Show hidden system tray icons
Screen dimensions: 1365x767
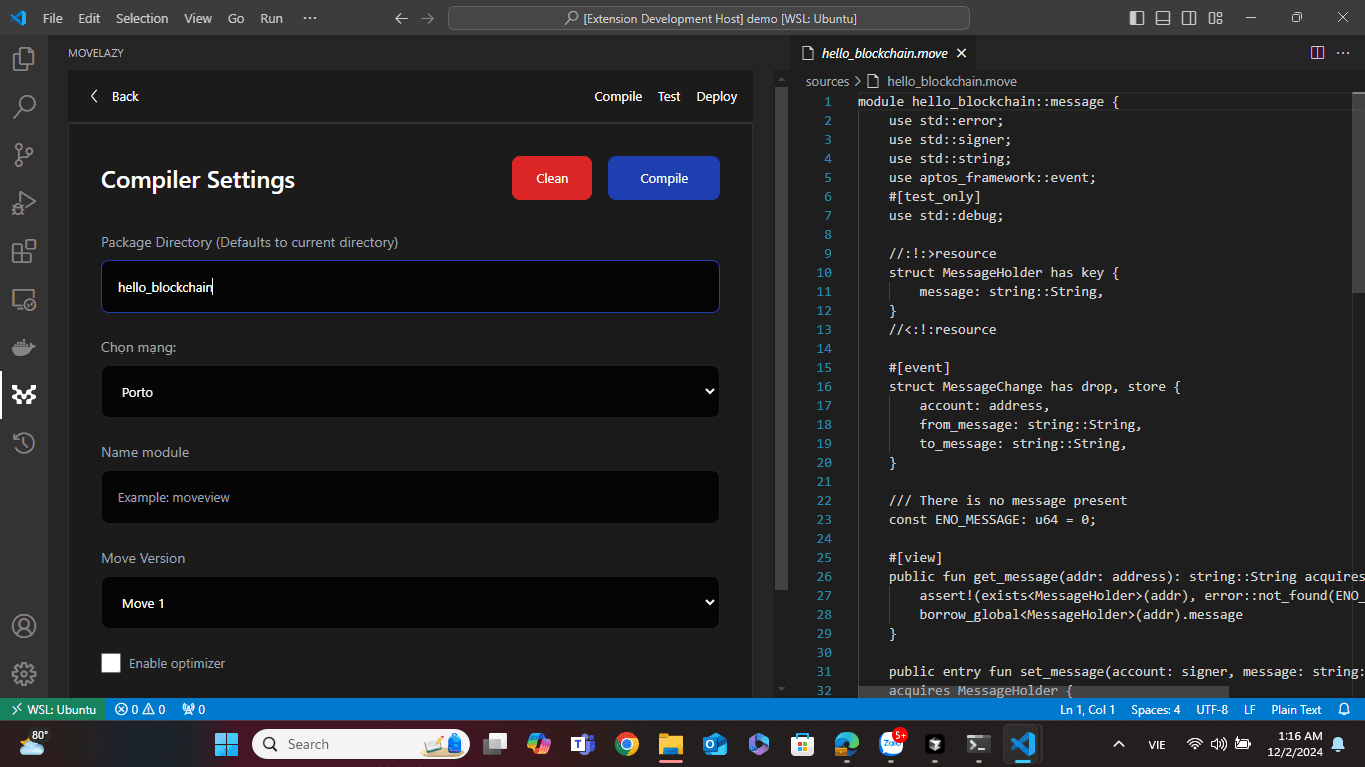coord(1119,744)
